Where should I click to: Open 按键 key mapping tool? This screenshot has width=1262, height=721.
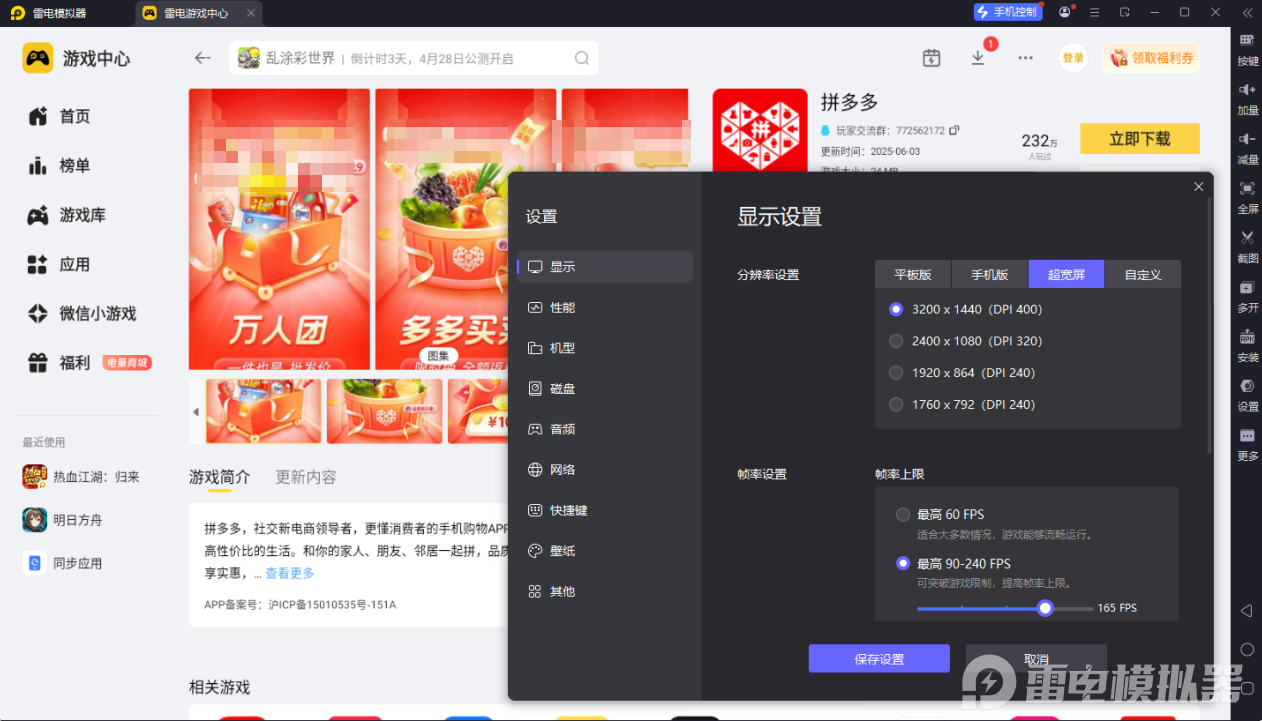point(1247,49)
